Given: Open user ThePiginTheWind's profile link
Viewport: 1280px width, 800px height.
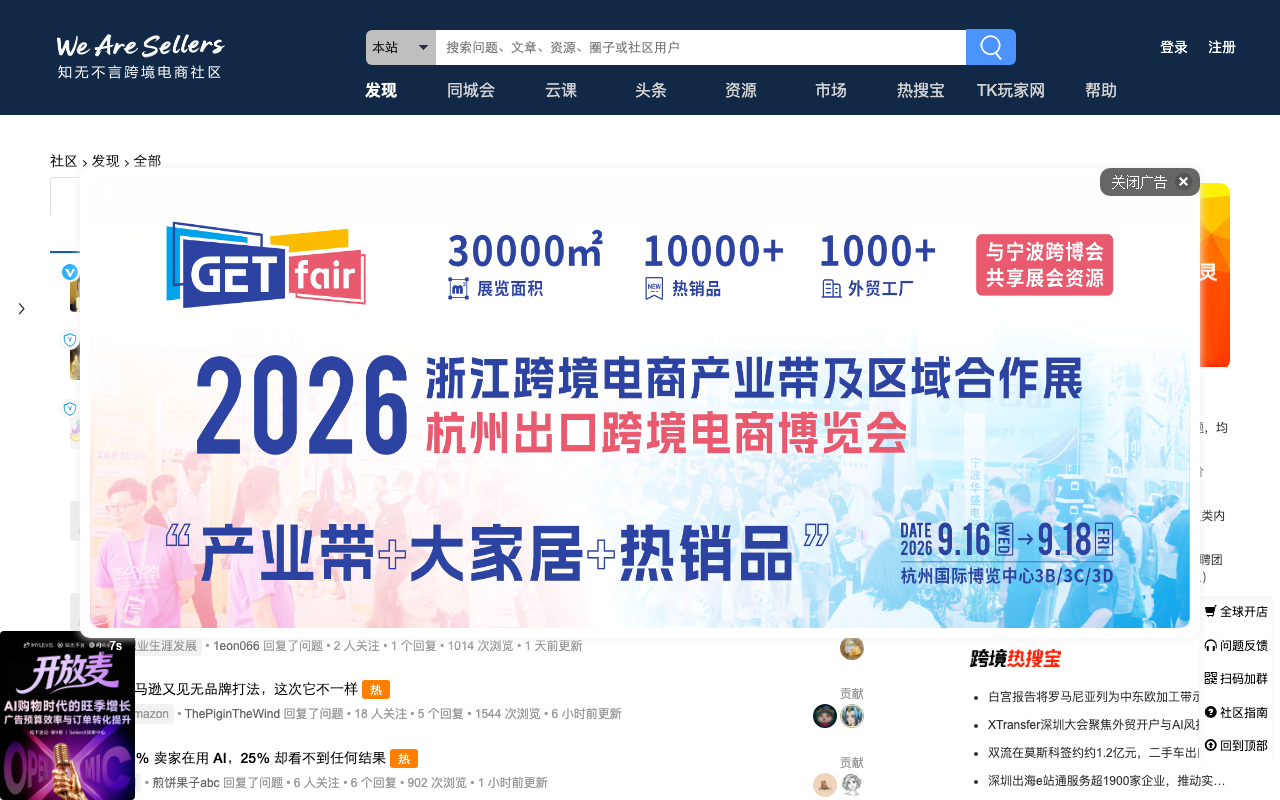Looking at the screenshot, I should [x=232, y=714].
